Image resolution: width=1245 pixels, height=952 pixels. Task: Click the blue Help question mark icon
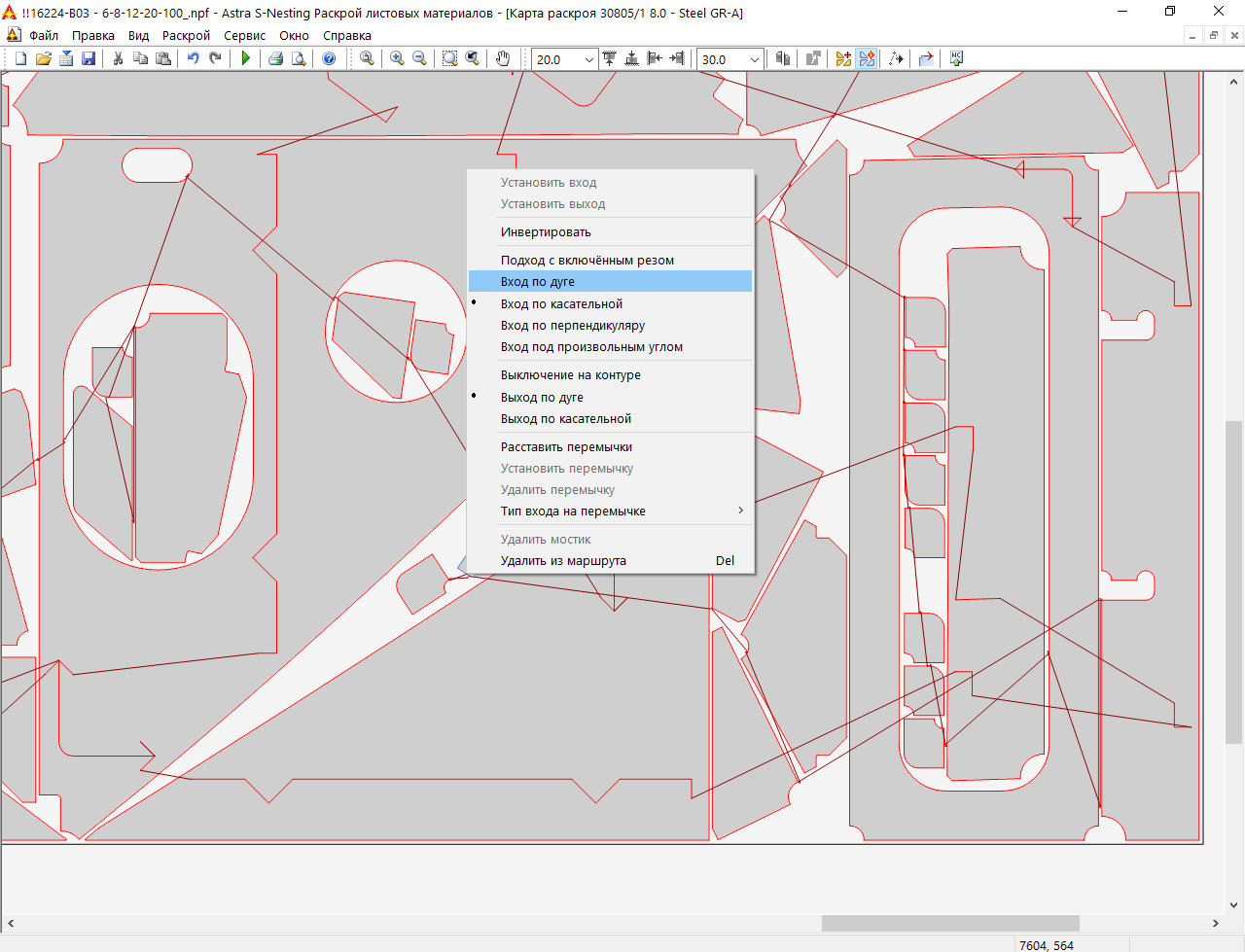pos(329,58)
